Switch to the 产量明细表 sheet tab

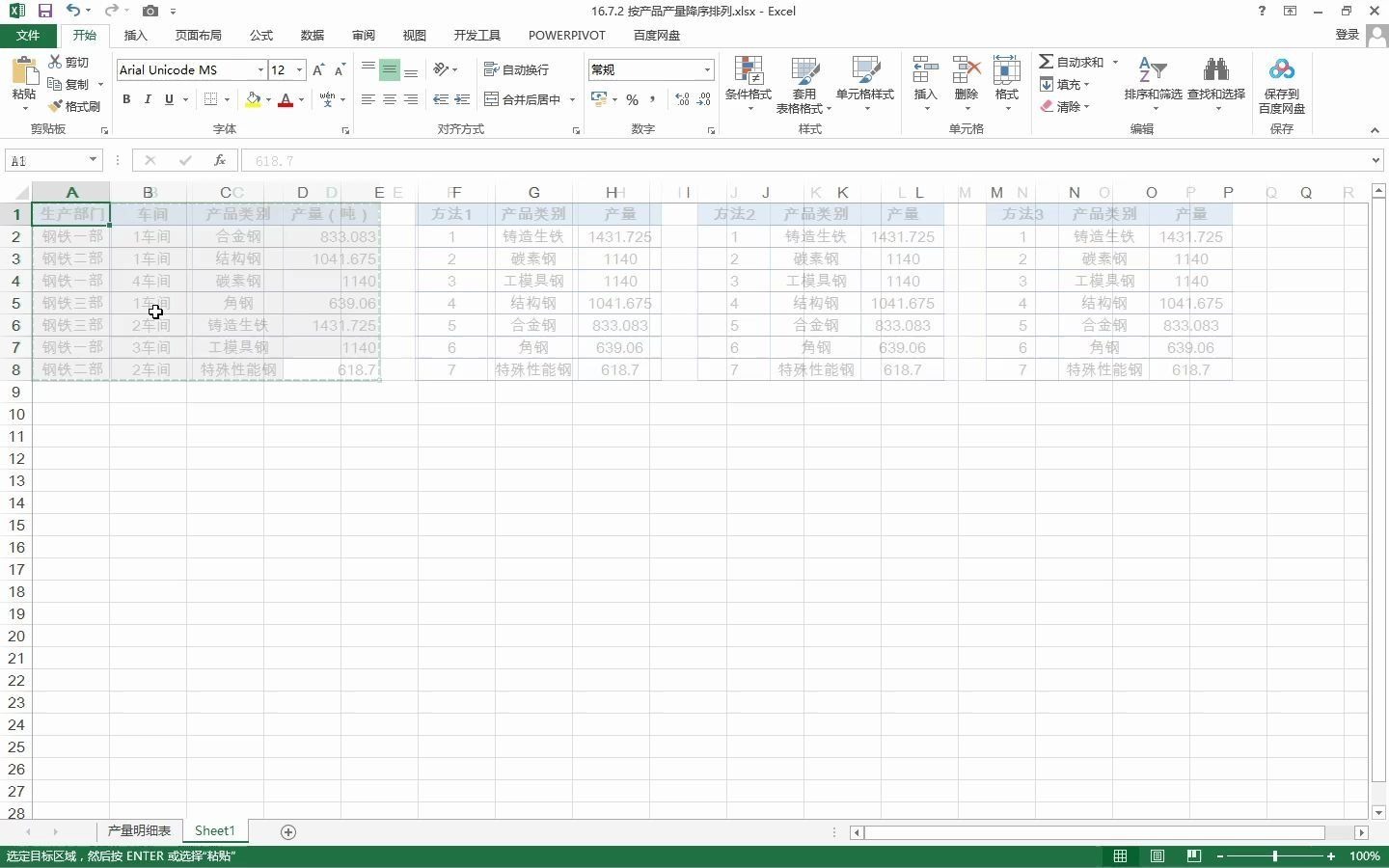tap(139, 830)
